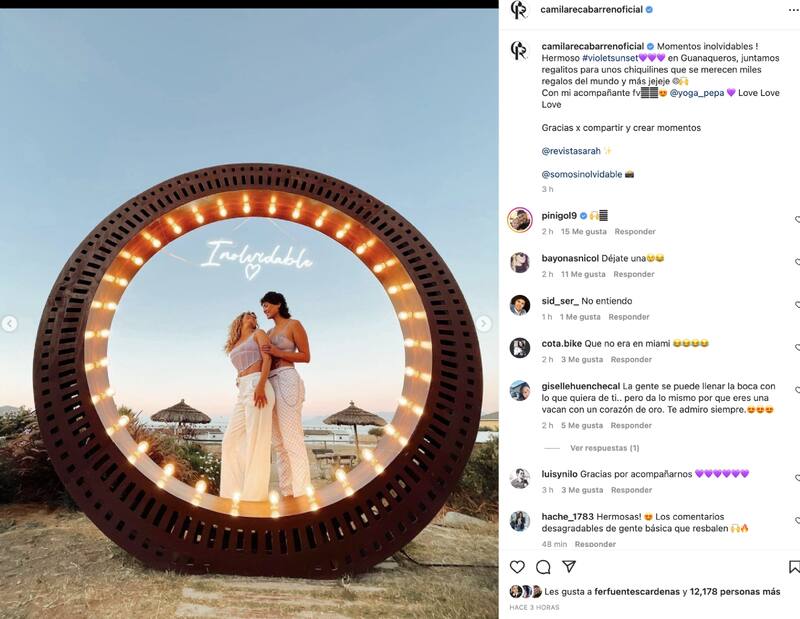
Task: Visit the @revistasarah profile link
Action: tap(570, 151)
